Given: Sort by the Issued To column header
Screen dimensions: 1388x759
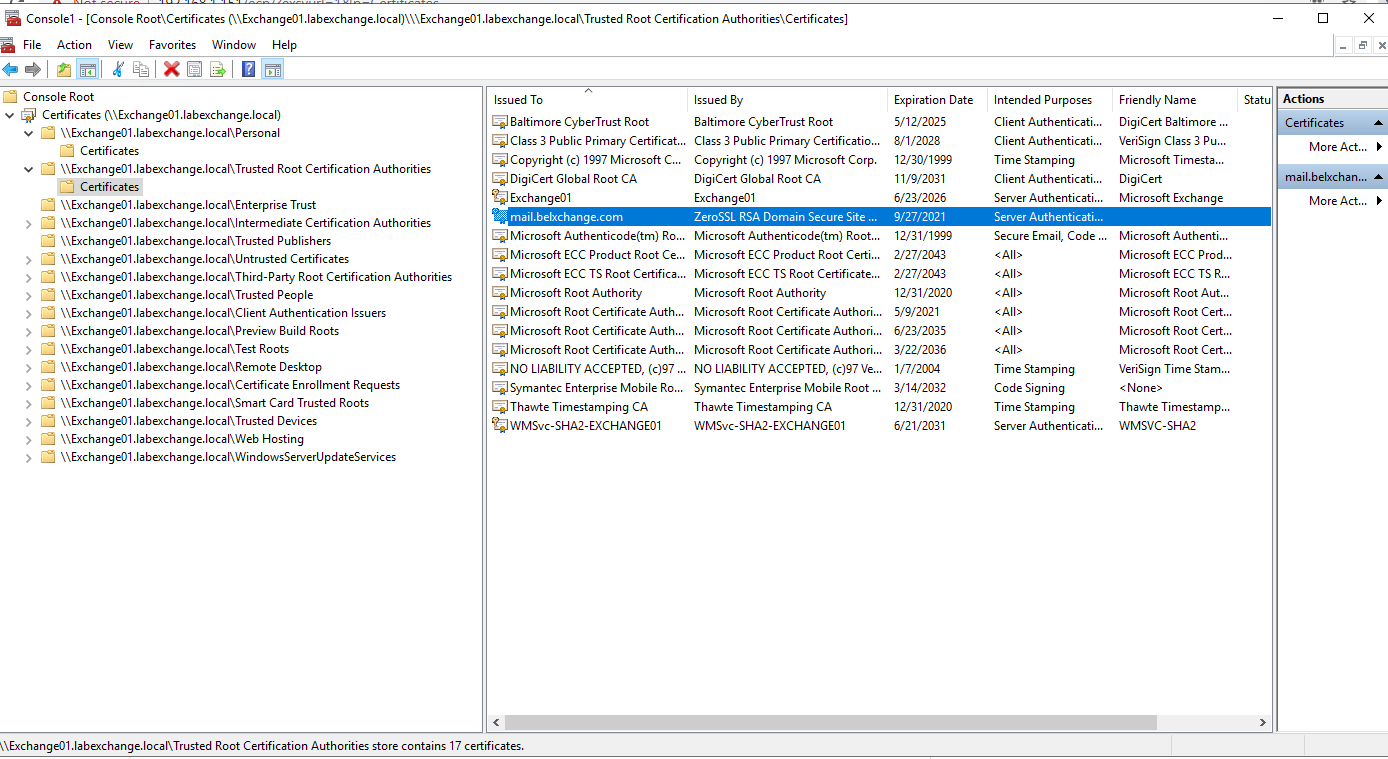Looking at the screenshot, I should [x=588, y=100].
